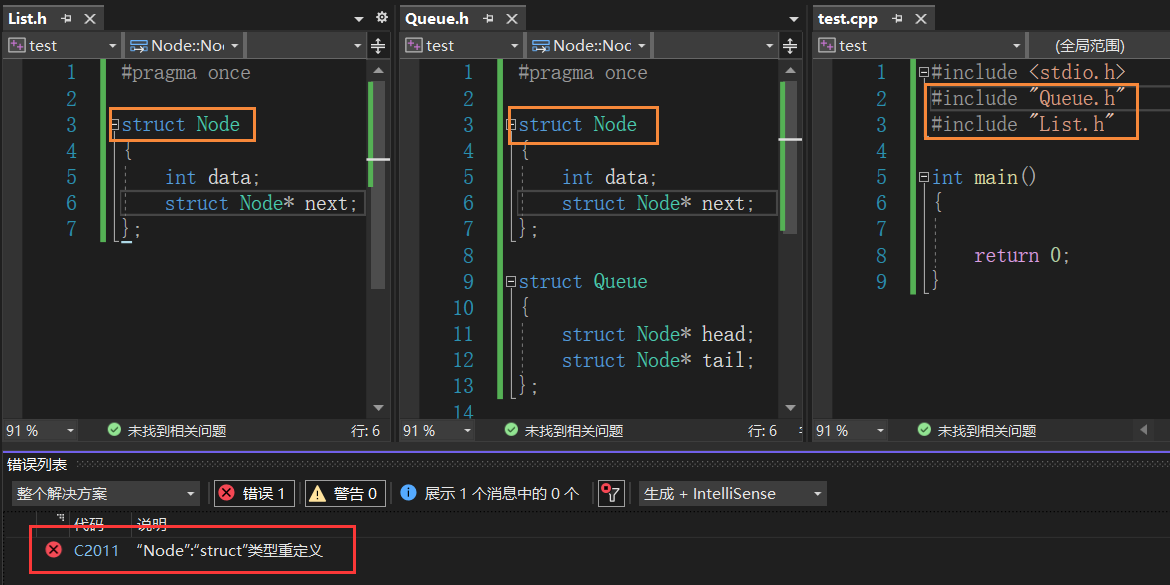Click green check status icon in List.h
Image resolution: width=1170 pixels, height=585 pixels.
[114, 430]
